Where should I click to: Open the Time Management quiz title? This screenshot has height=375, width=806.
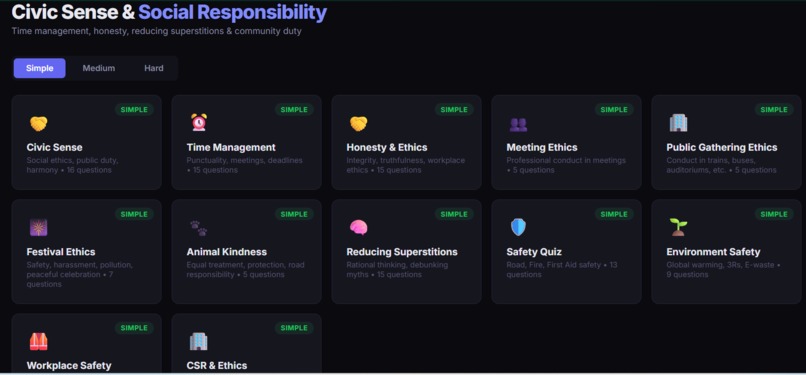click(231, 147)
